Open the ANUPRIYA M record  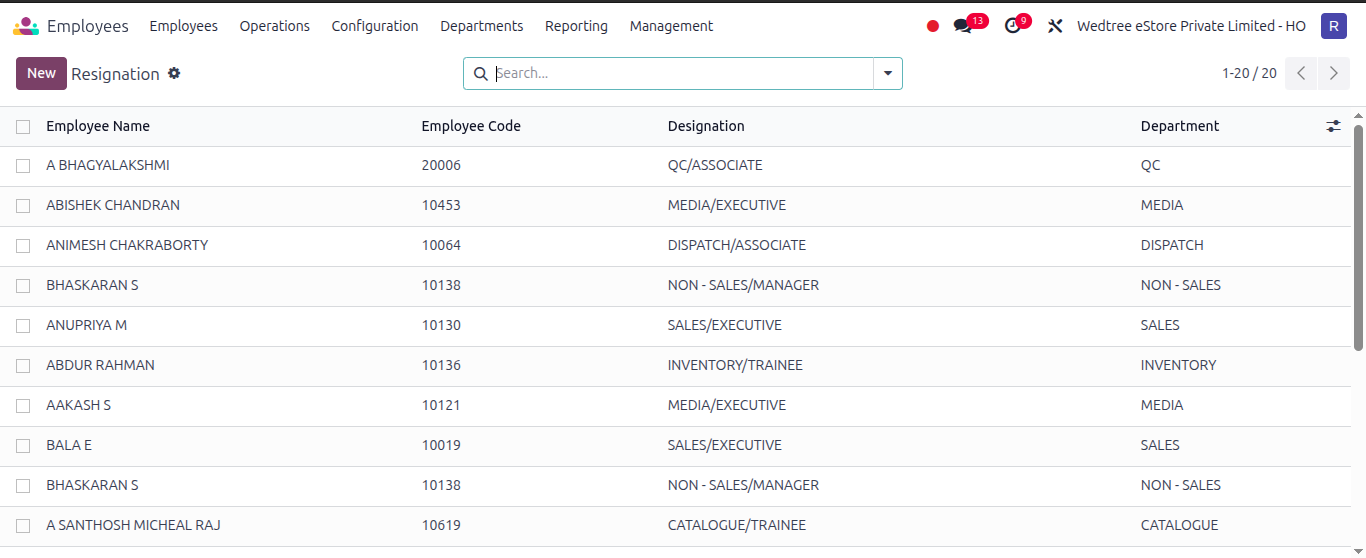pyautogui.click(x=86, y=325)
